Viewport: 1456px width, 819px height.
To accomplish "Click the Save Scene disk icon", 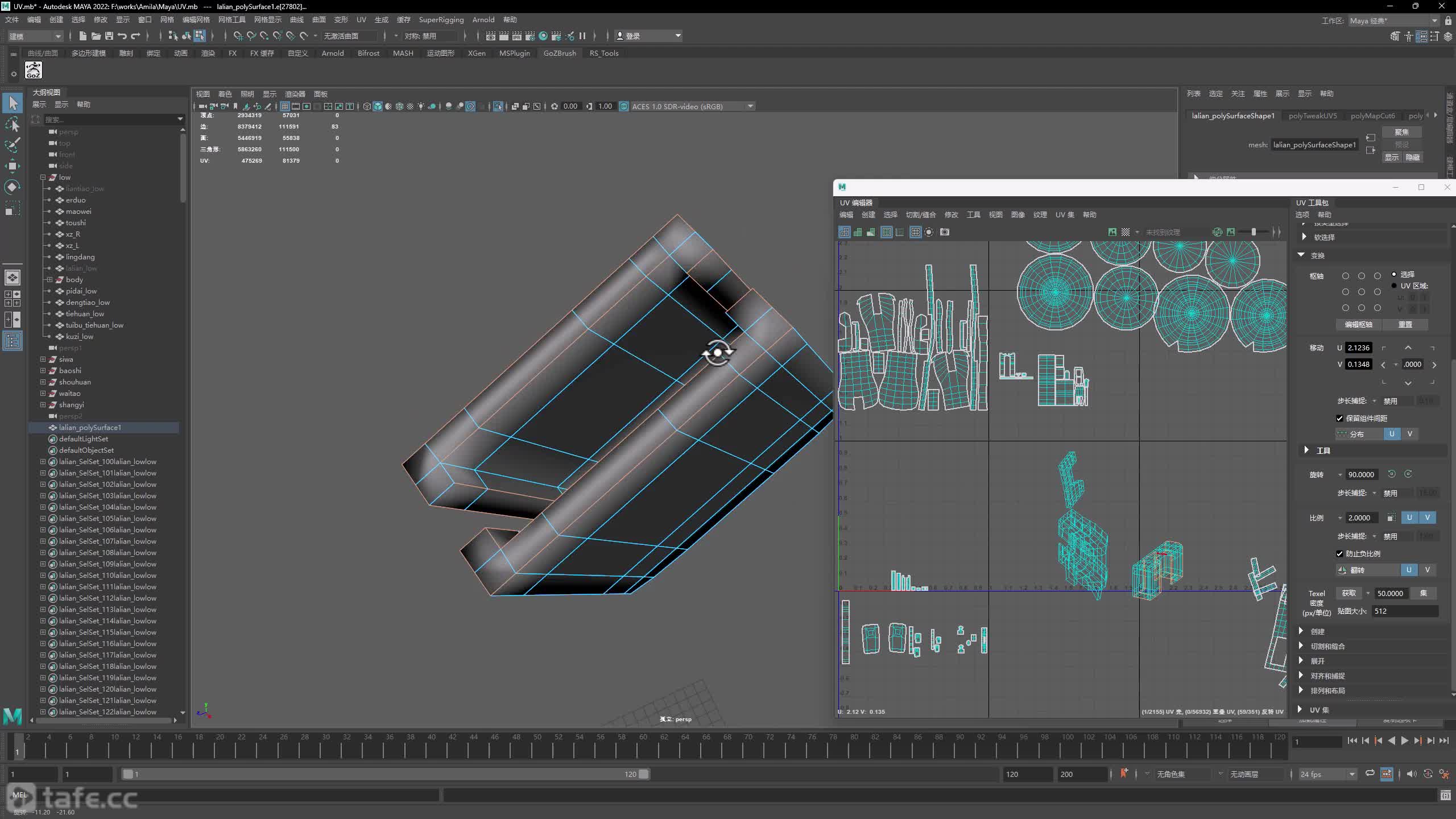I will pos(109,36).
